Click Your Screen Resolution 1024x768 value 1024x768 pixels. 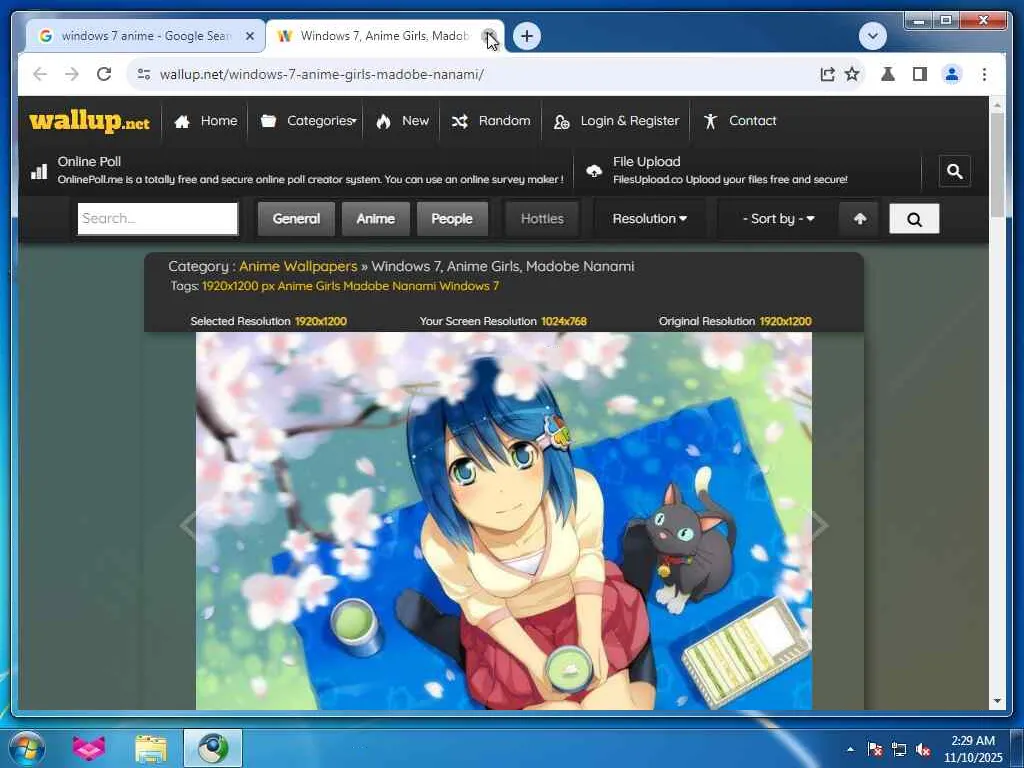pyautogui.click(x=564, y=321)
